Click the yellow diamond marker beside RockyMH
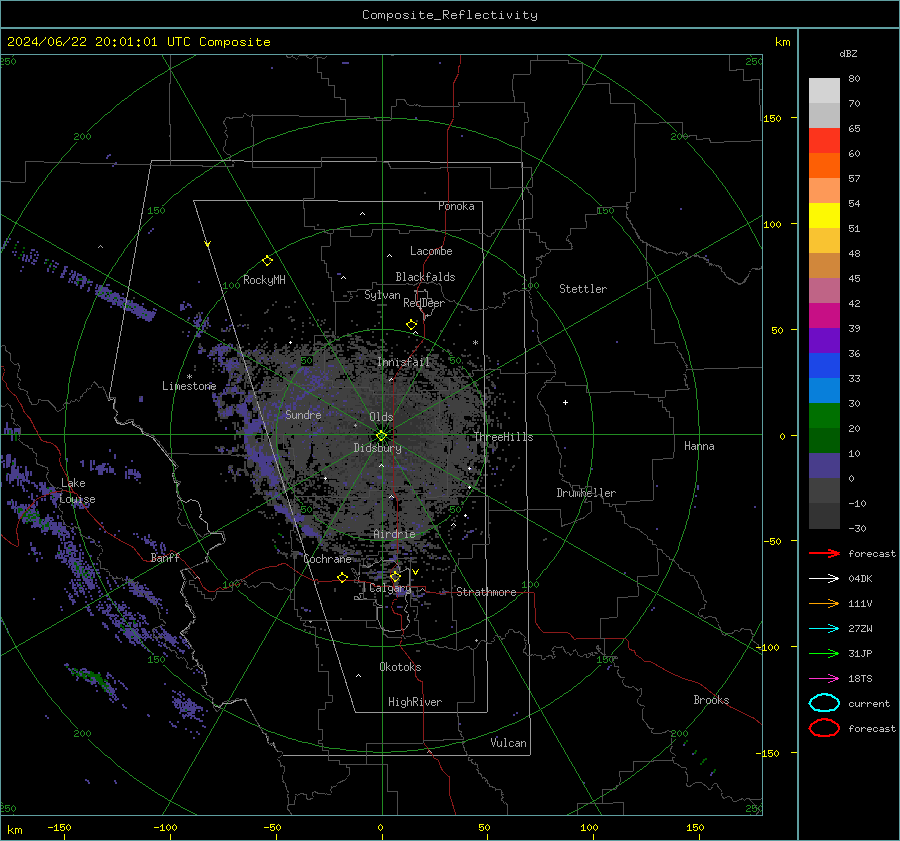This screenshot has width=900, height=841. pyautogui.click(x=267, y=261)
